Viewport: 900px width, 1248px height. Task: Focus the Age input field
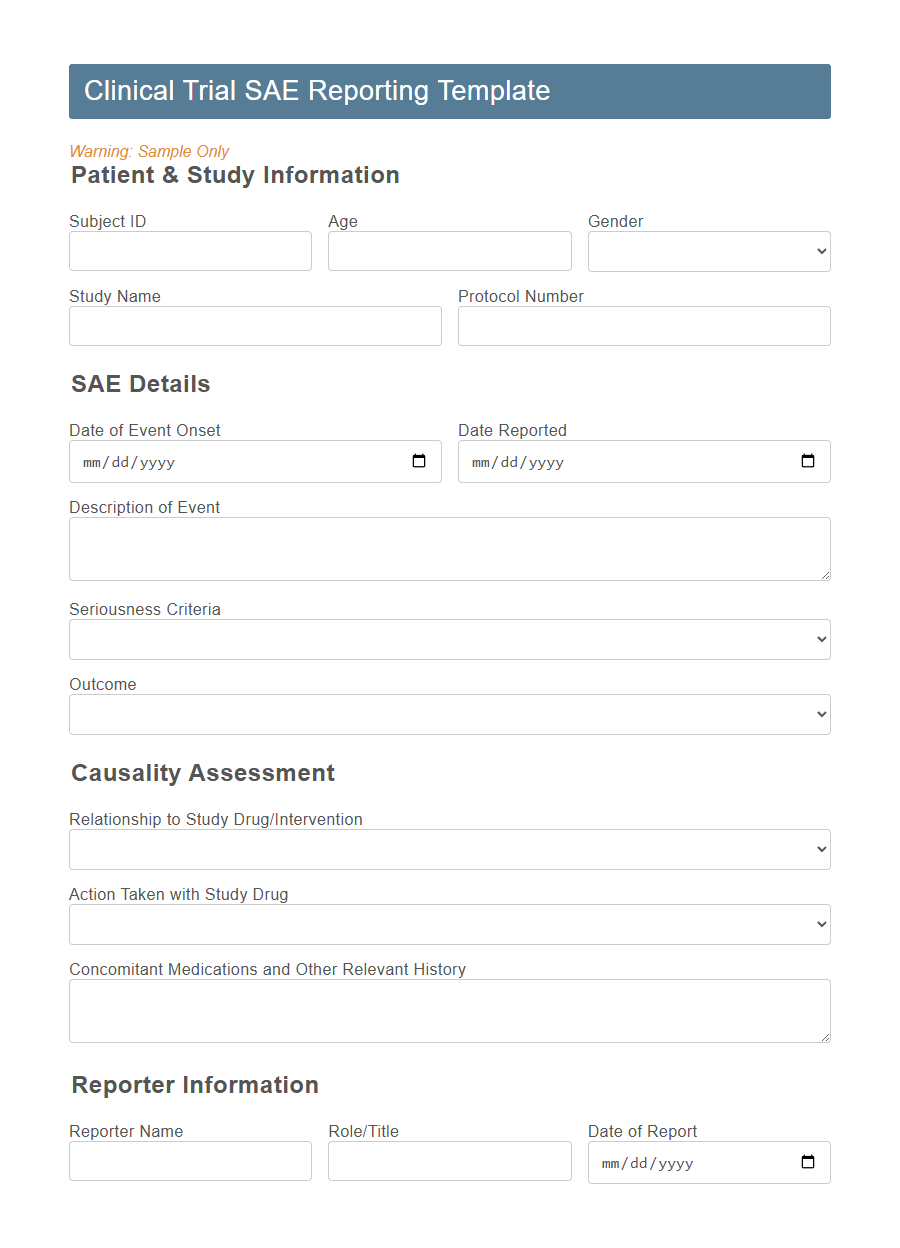pyautogui.click(x=449, y=251)
